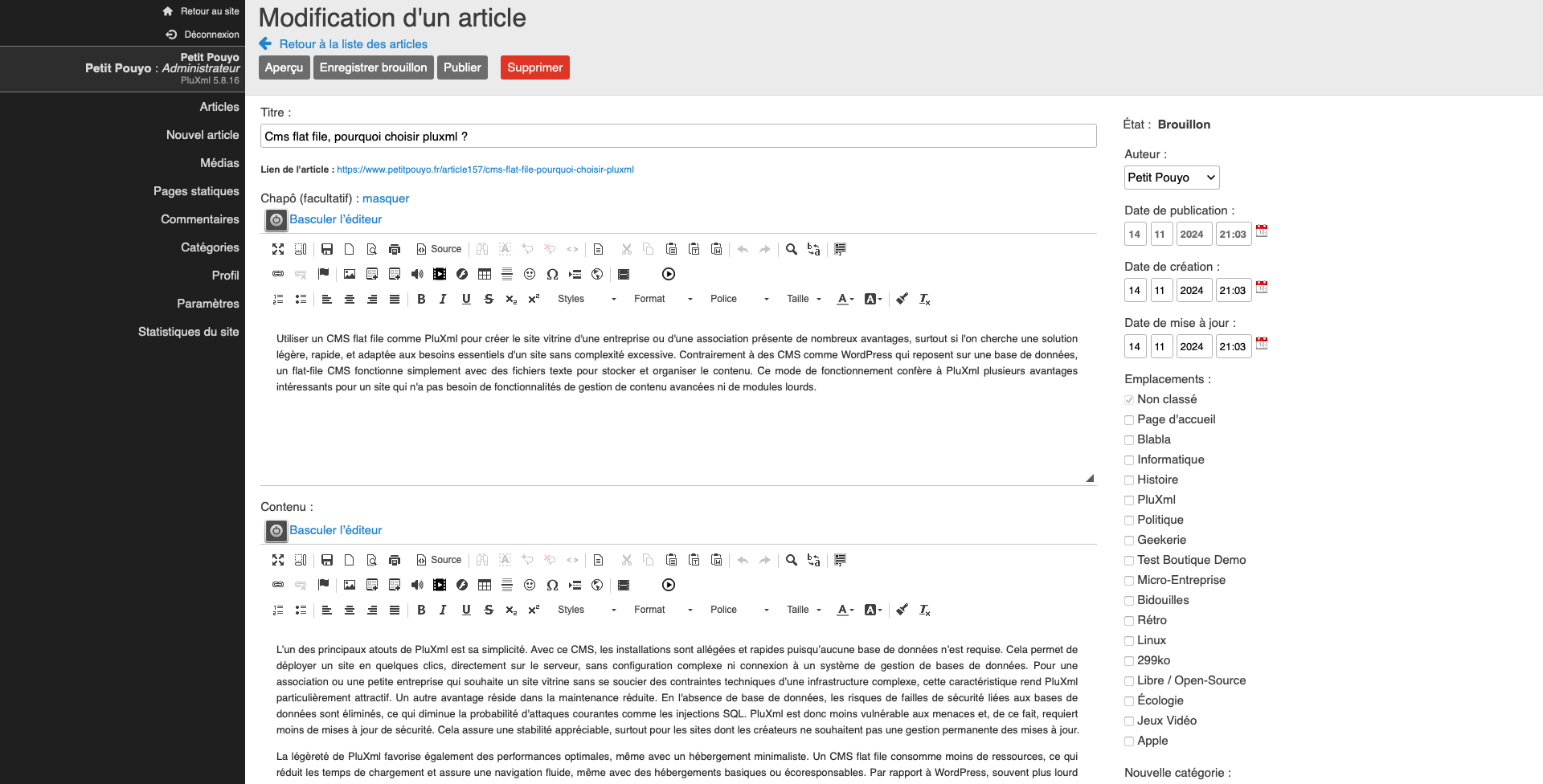Insert video film icon in Chapô editor
The image size is (1543, 784).
click(x=440, y=274)
